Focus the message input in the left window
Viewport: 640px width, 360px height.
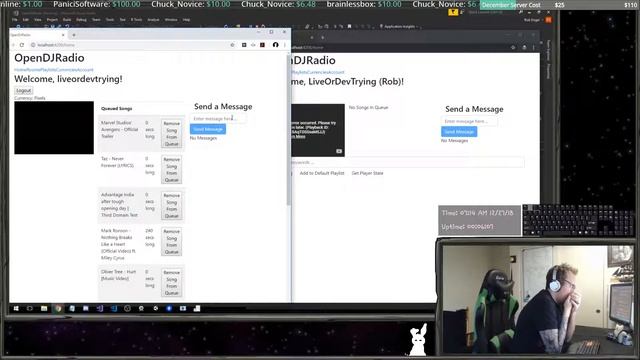[x=218, y=118]
